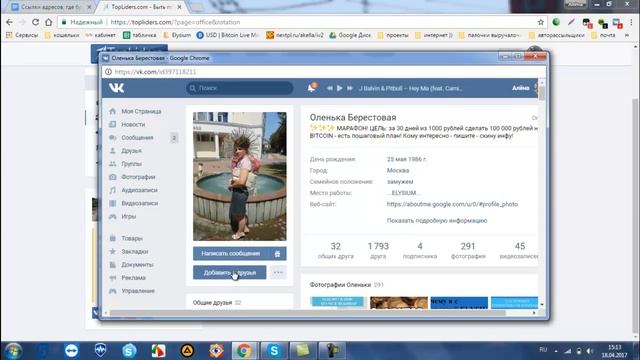Open the проекты bookmark folder
Screen dimensions: 640x360
(x=393, y=35)
